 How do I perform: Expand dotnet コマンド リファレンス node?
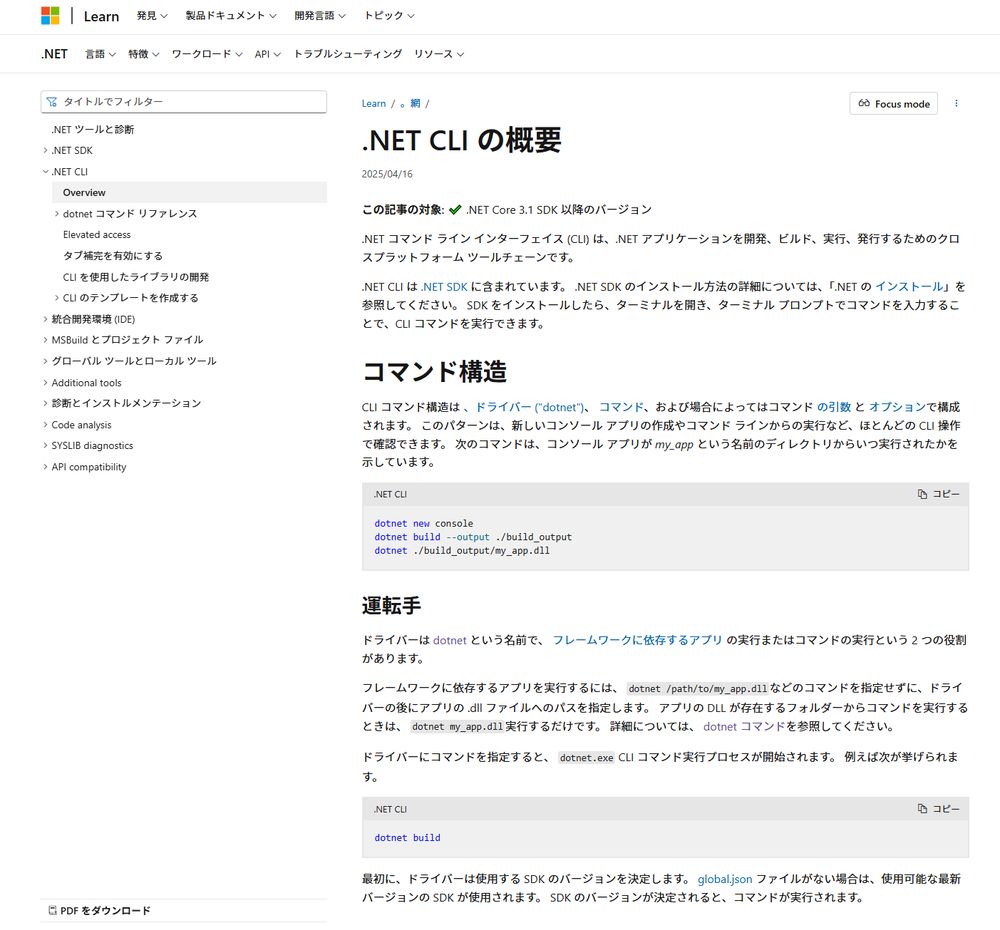coord(57,214)
